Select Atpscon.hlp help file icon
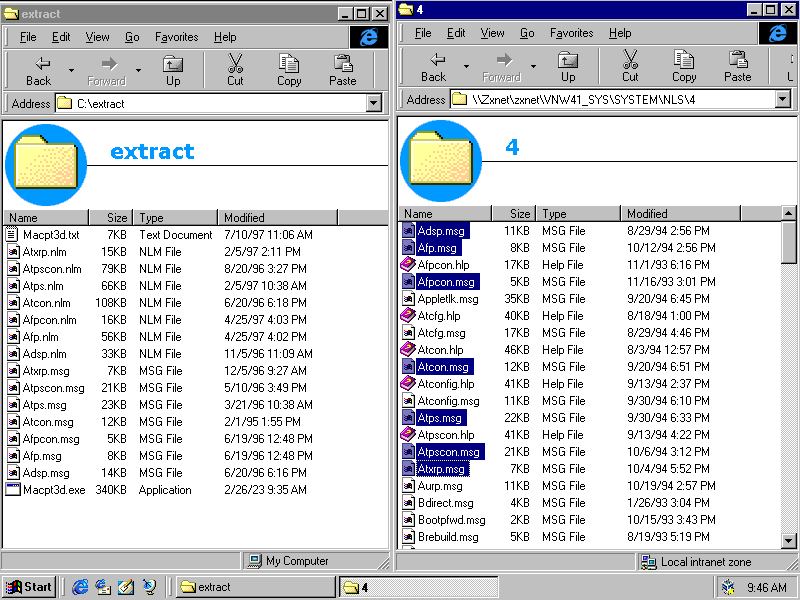 tap(408, 434)
